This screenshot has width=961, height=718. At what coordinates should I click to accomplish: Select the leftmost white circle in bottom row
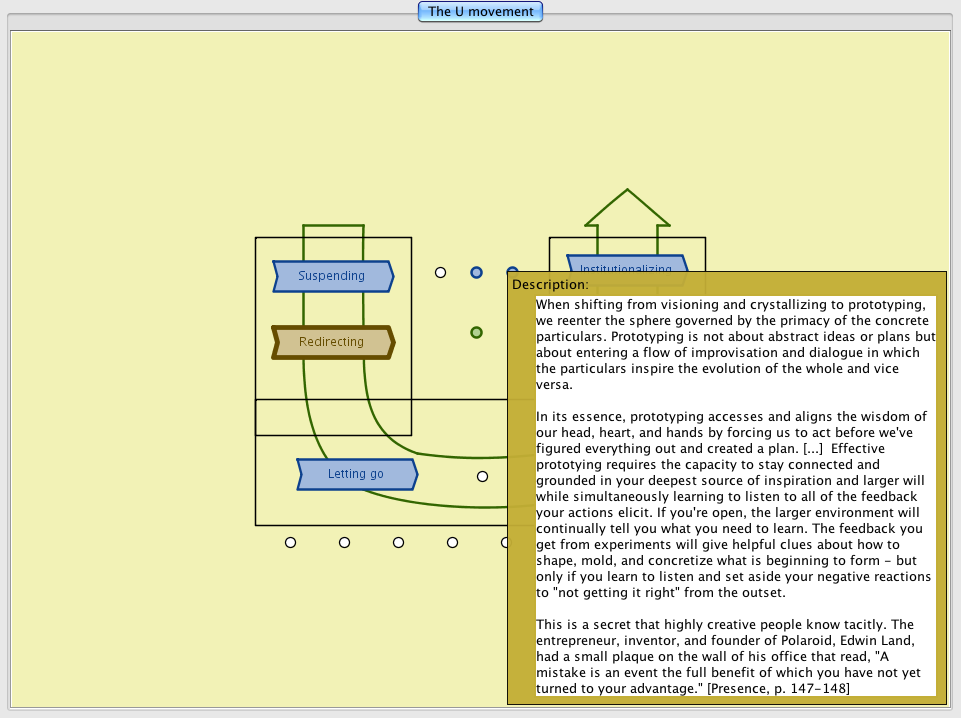click(290, 543)
